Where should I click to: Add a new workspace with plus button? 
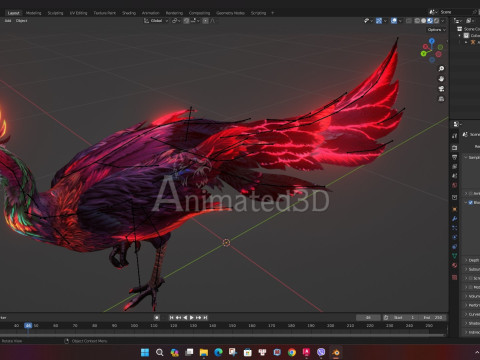(x=272, y=13)
